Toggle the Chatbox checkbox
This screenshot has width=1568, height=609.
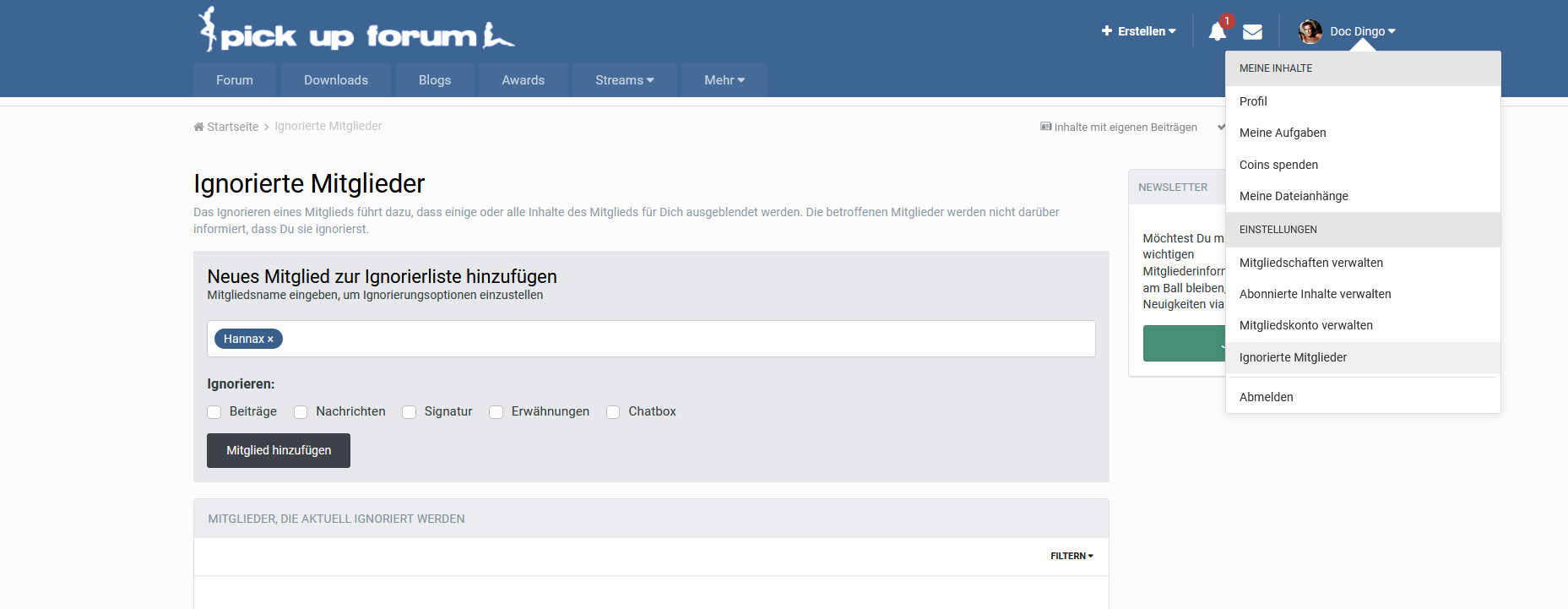pos(613,412)
